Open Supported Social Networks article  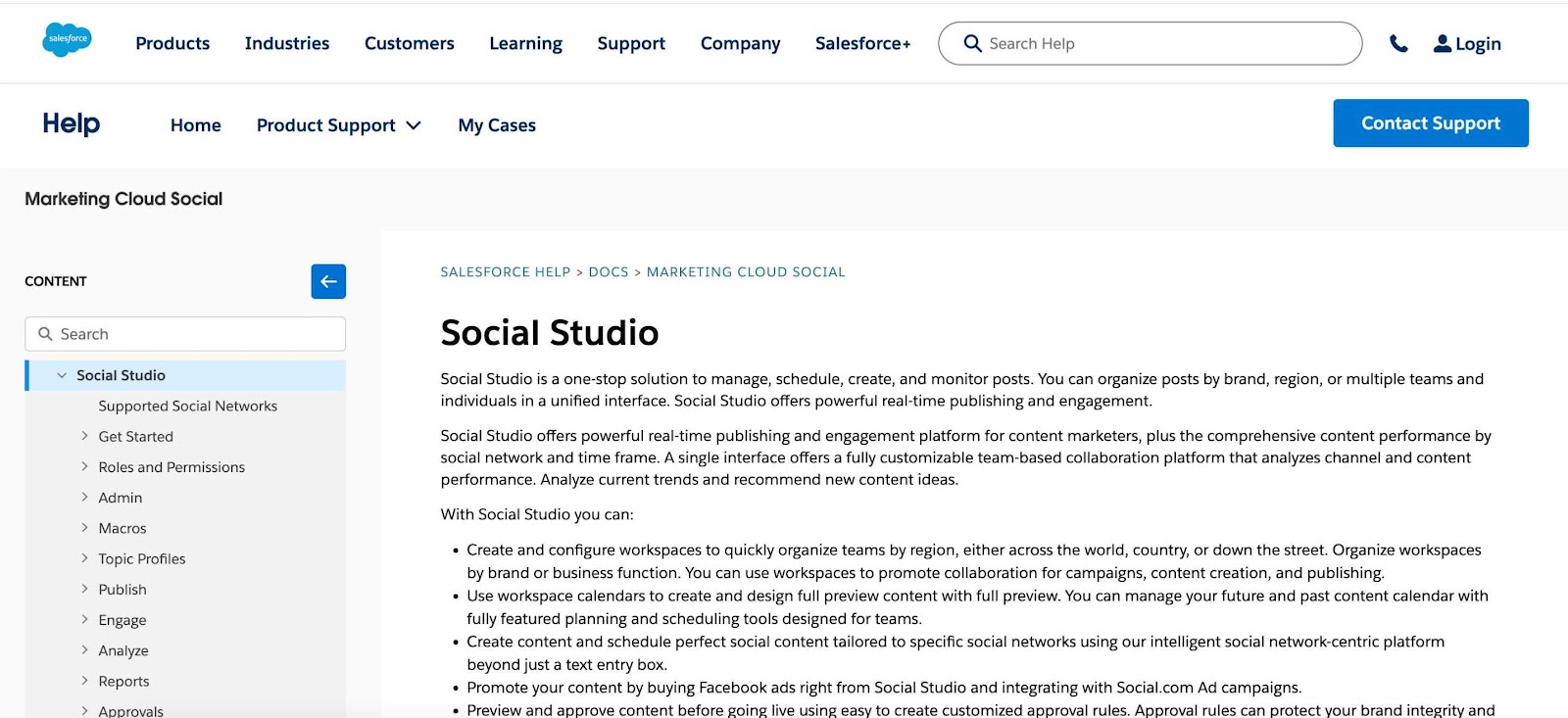pyautogui.click(x=187, y=406)
